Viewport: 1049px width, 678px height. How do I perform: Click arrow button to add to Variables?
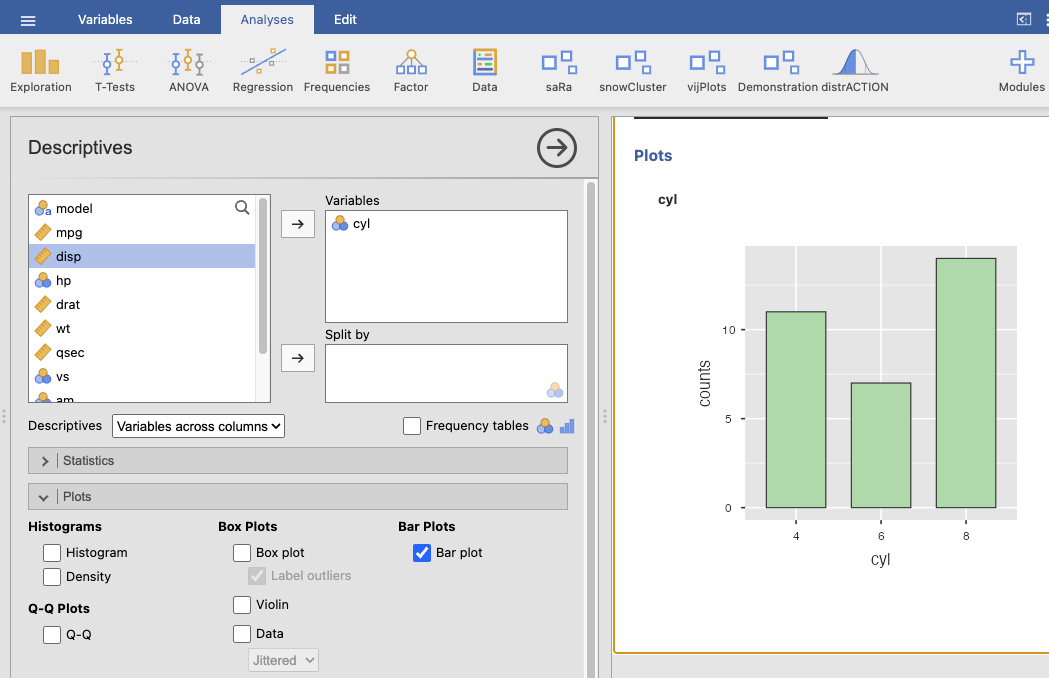coord(297,224)
